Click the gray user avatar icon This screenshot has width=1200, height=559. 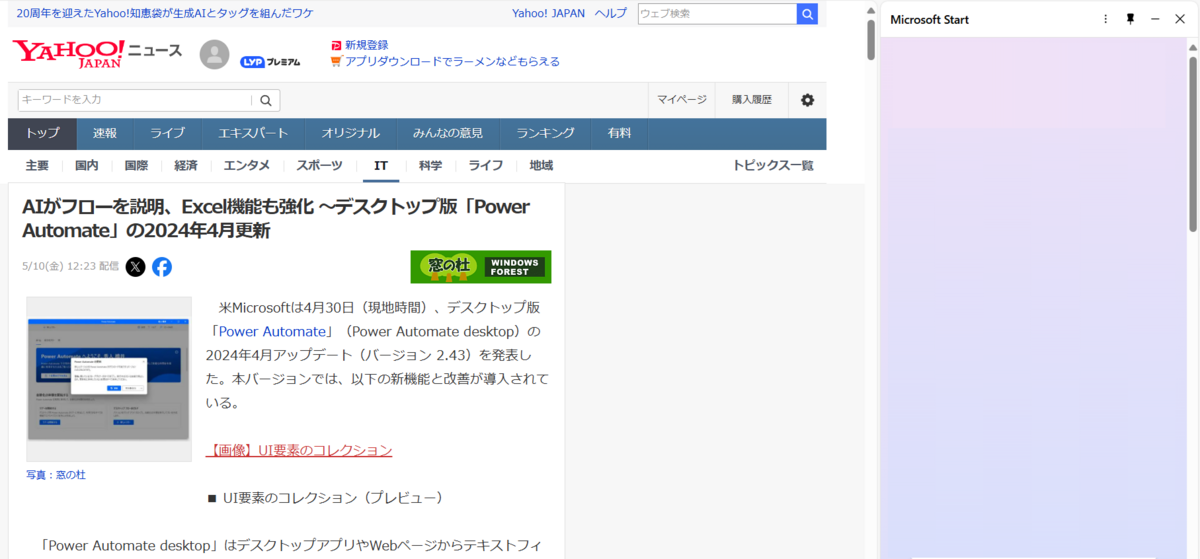215,55
